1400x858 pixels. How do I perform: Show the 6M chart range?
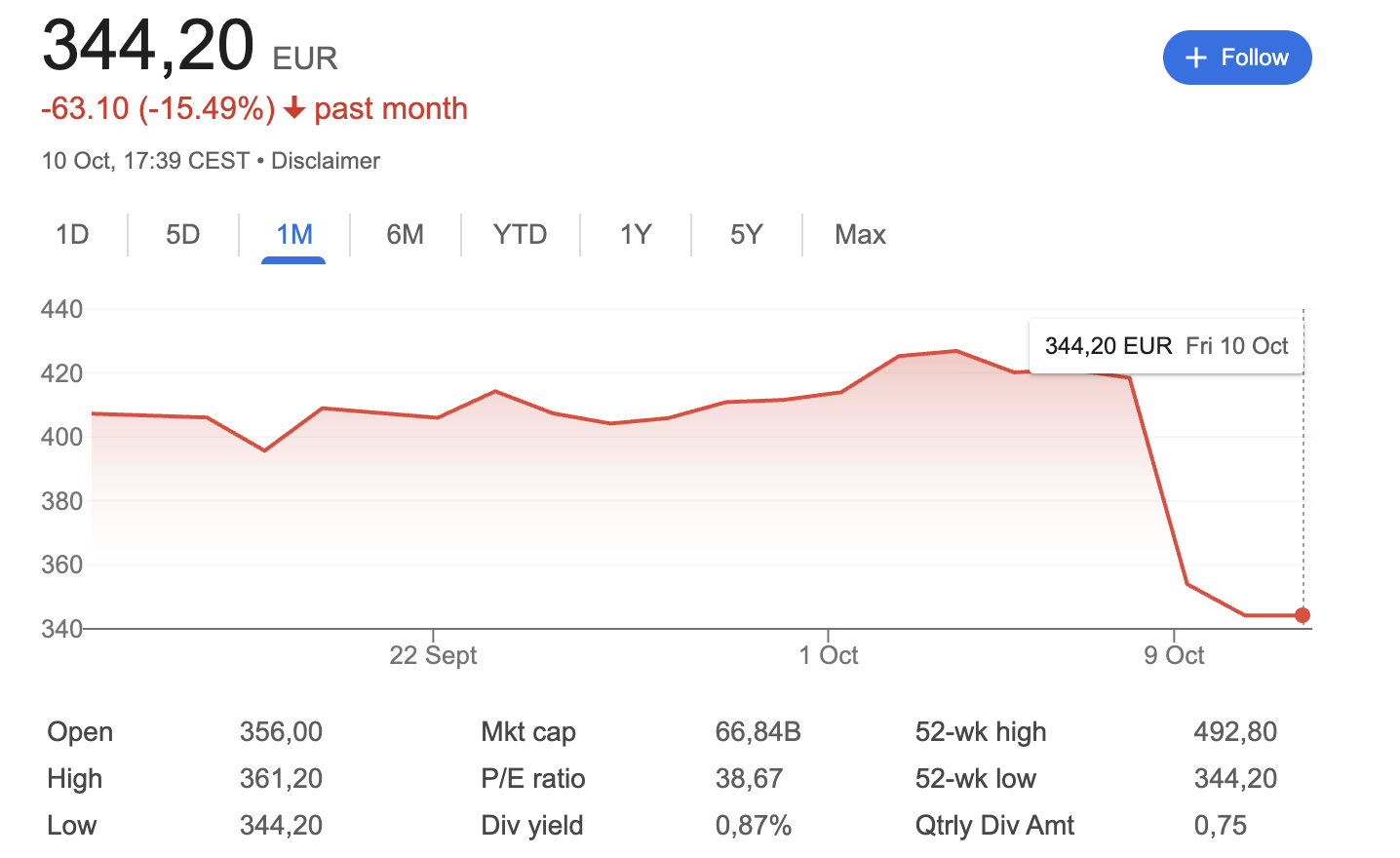tap(405, 235)
